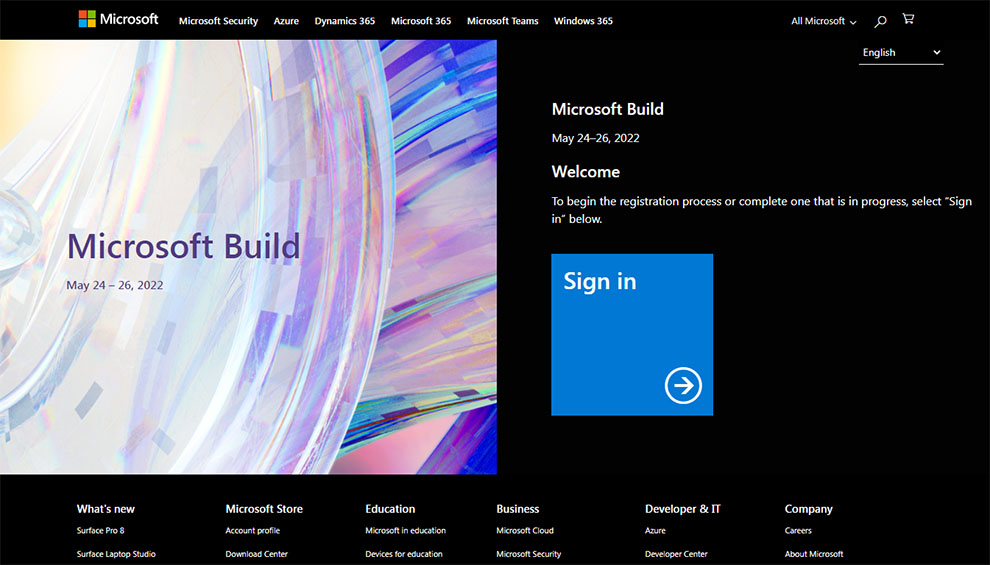Viewport: 990px width, 565px height.
Task: Open Microsoft Security link under Business
Action: pos(528,554)
